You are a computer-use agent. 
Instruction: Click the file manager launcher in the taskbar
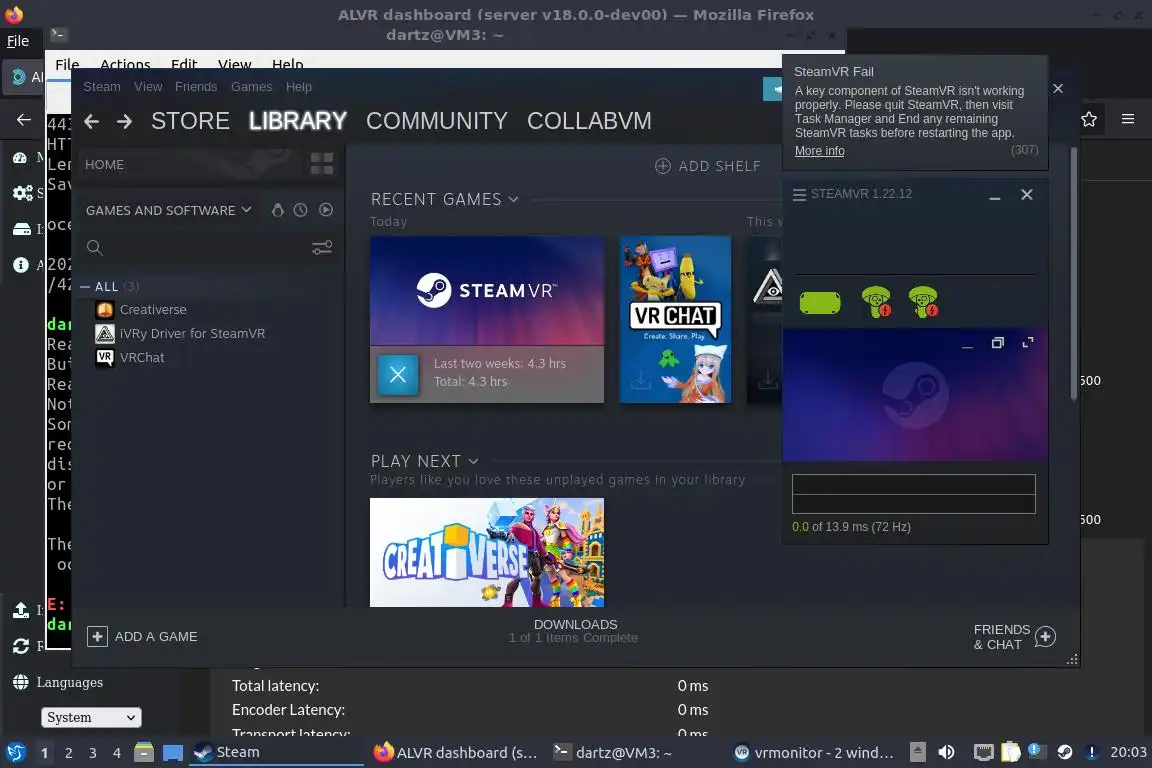point(144,752)
